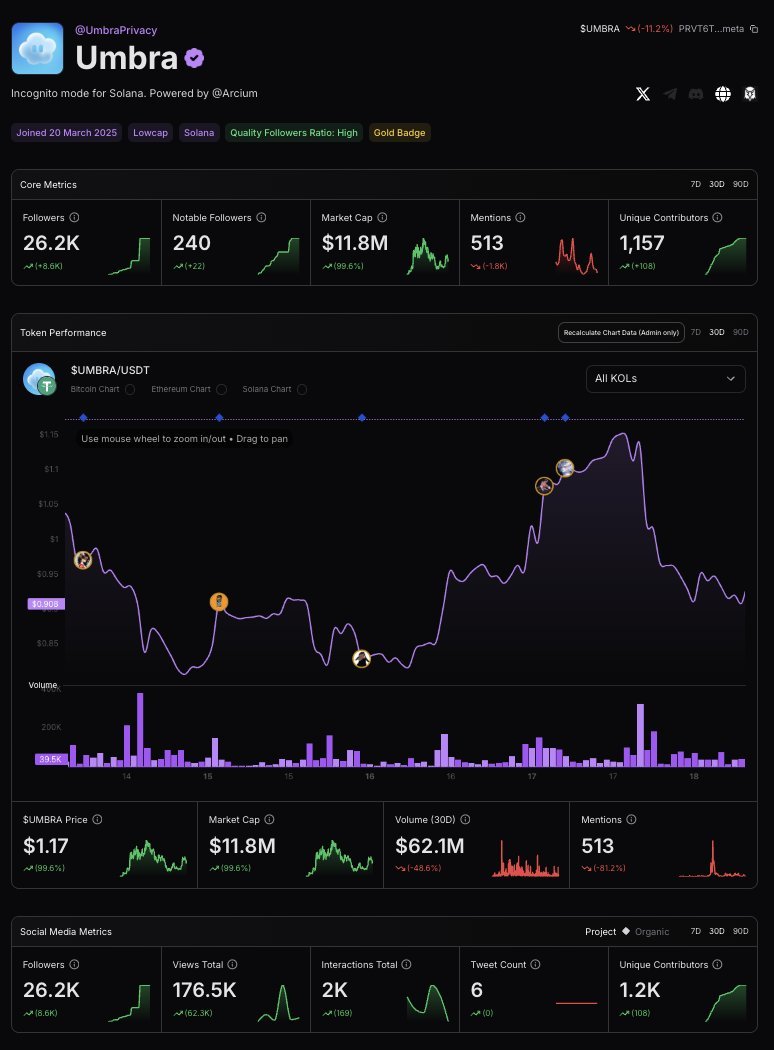Viewport: 774px width, 1050px height.
Task: Click the greyed-out Discord icon
Action: tap(696, 94)
